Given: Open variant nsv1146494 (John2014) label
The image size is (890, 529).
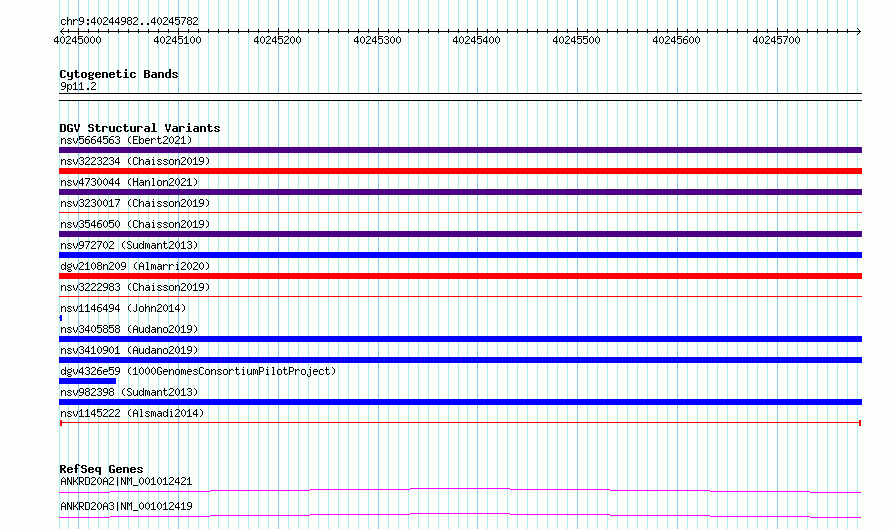Looking at the screenshot, I should [123, 308].
